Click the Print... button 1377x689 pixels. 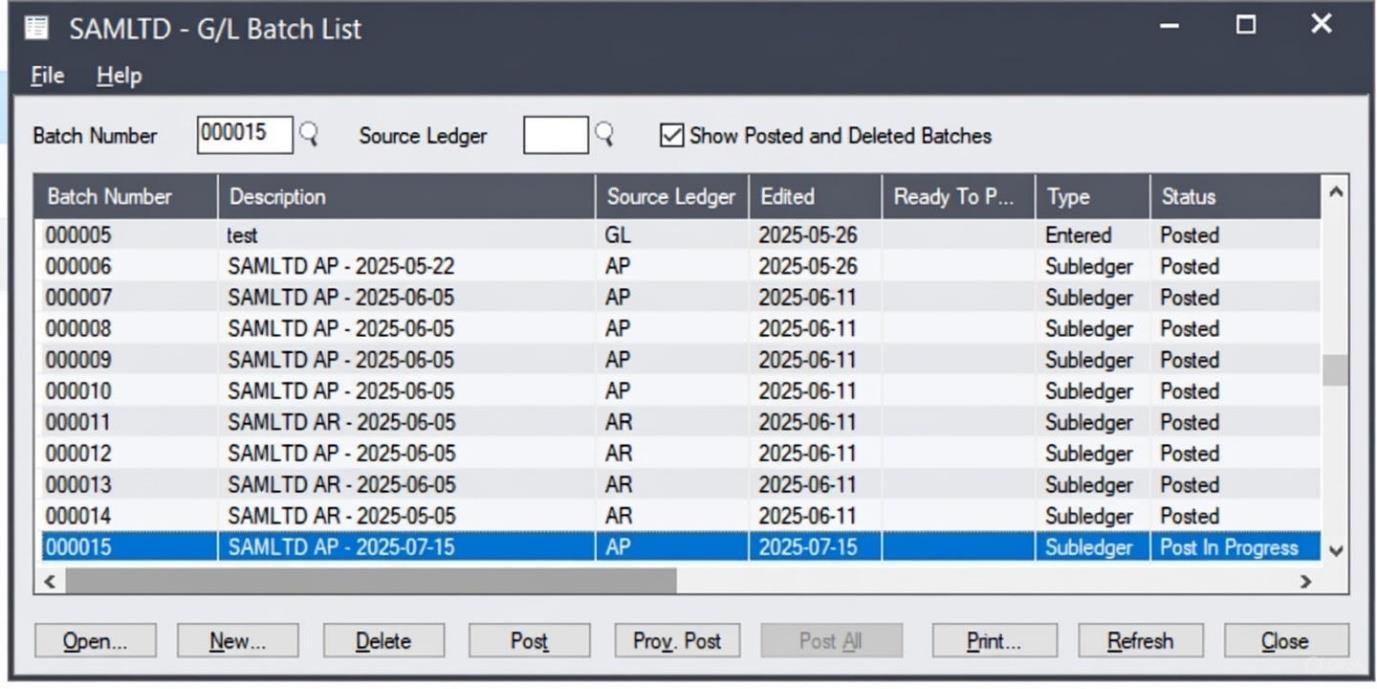(994, 641)
